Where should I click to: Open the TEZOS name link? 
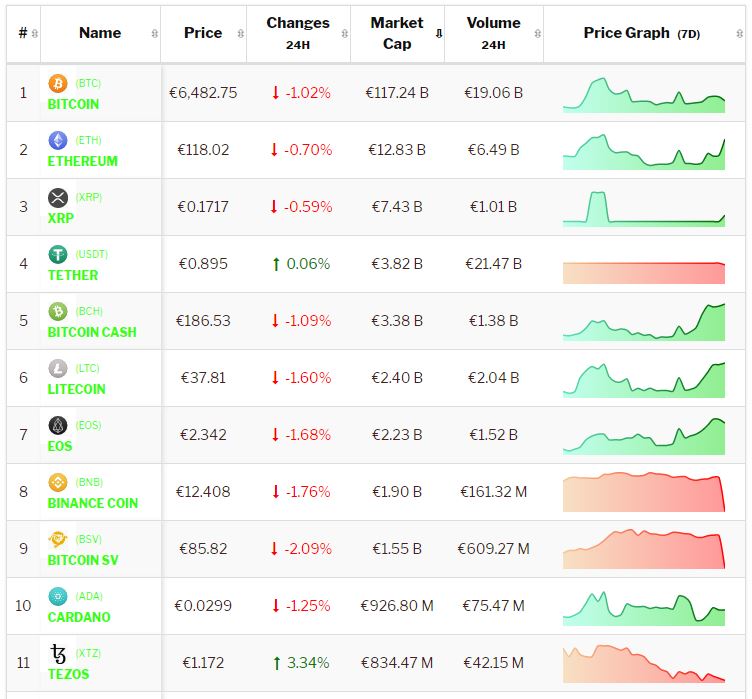tap(68, 674)
